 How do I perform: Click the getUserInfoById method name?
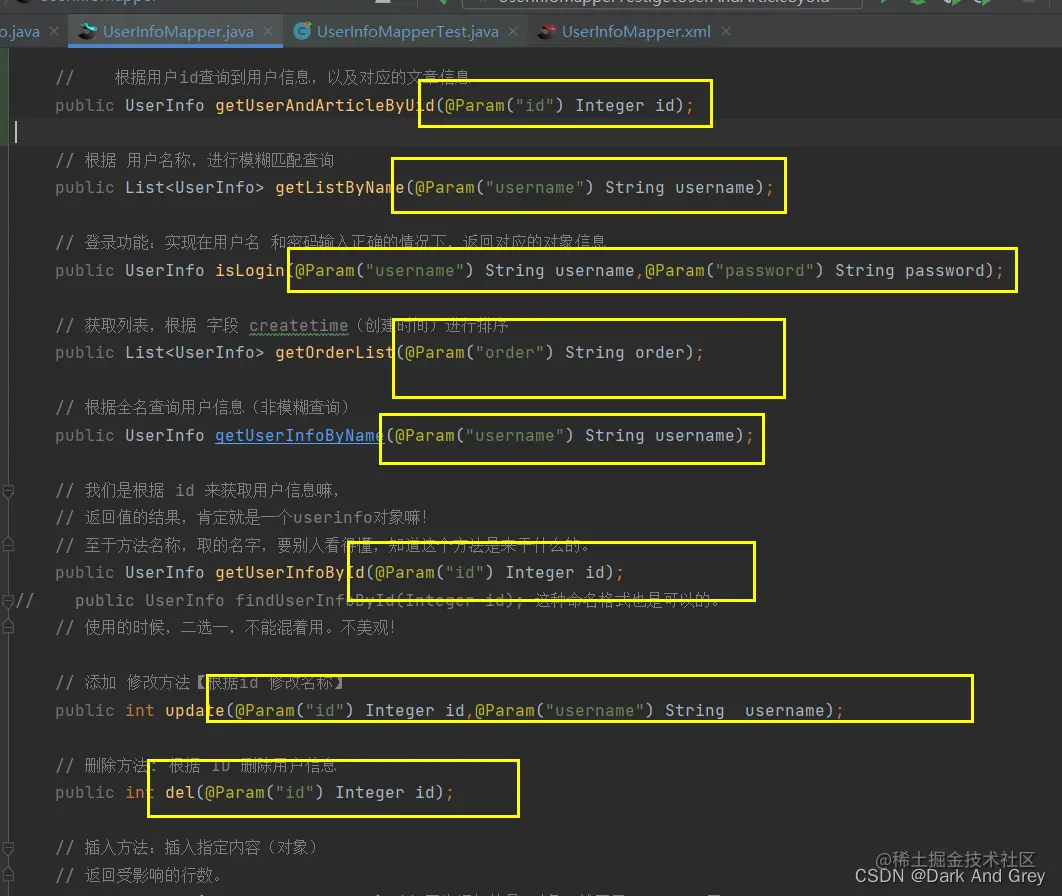tap(290, 573)
